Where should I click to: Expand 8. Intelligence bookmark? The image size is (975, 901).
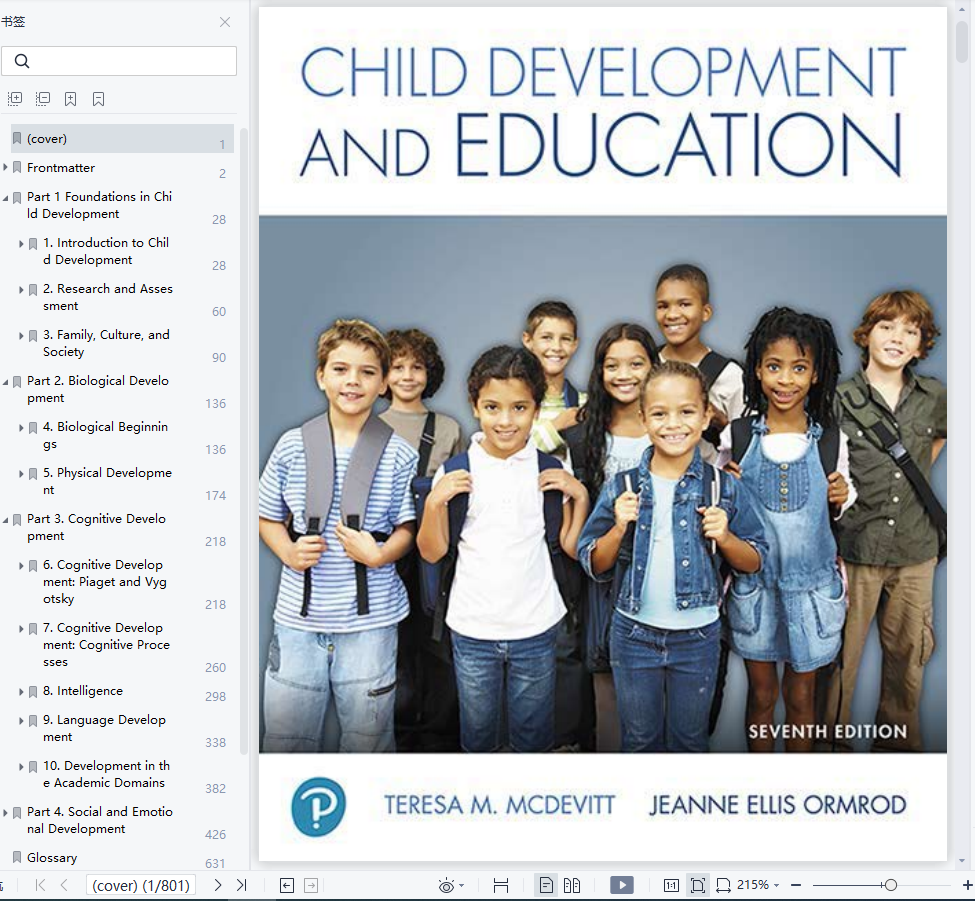click(21, 691)
